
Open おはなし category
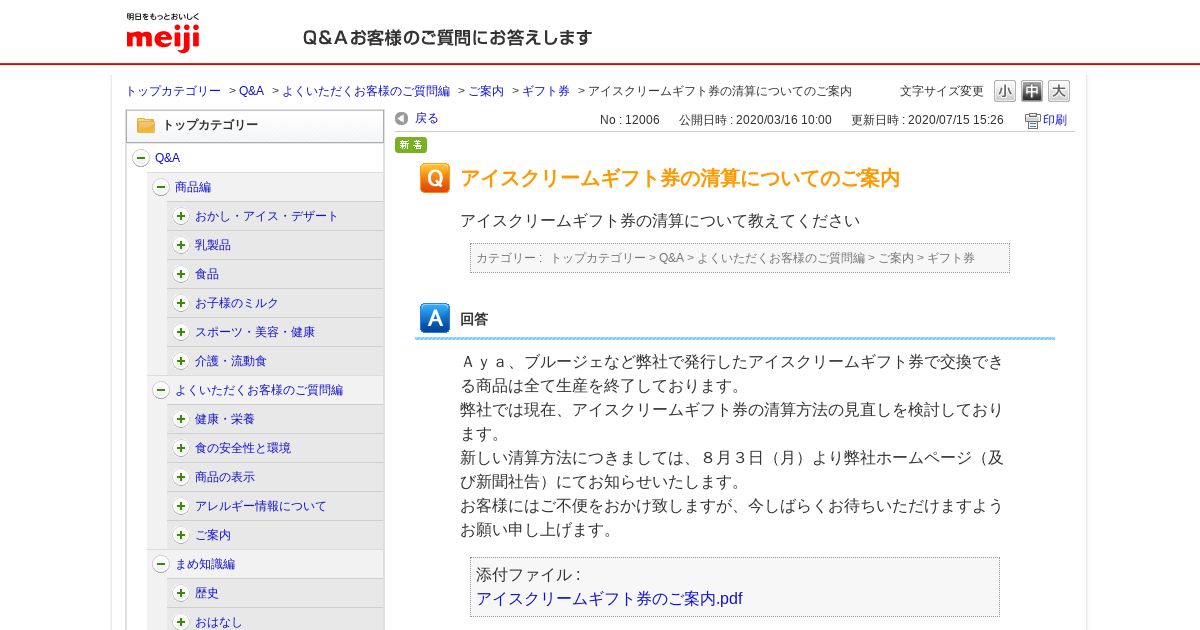coord(219,622)
